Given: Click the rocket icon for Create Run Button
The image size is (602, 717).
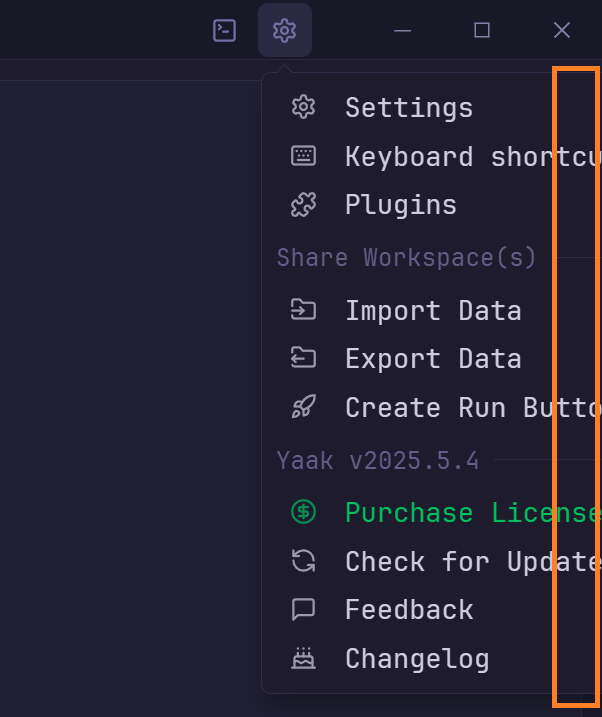Looking at the screenshot, I should point(303,407).
